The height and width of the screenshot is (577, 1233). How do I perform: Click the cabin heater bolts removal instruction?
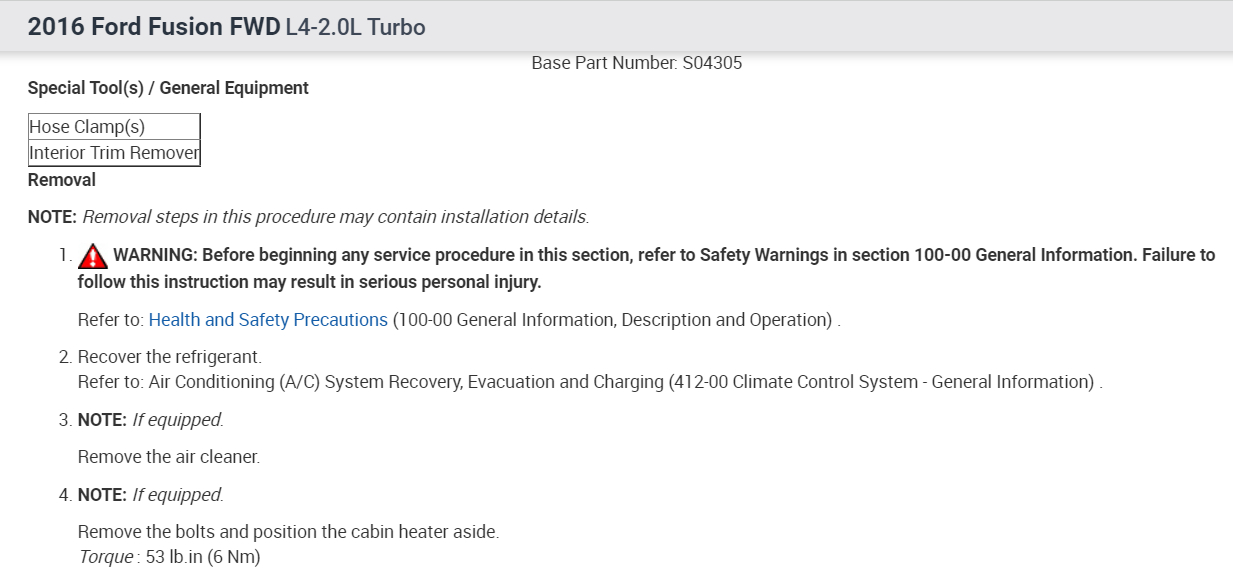[x=288, y=532]
